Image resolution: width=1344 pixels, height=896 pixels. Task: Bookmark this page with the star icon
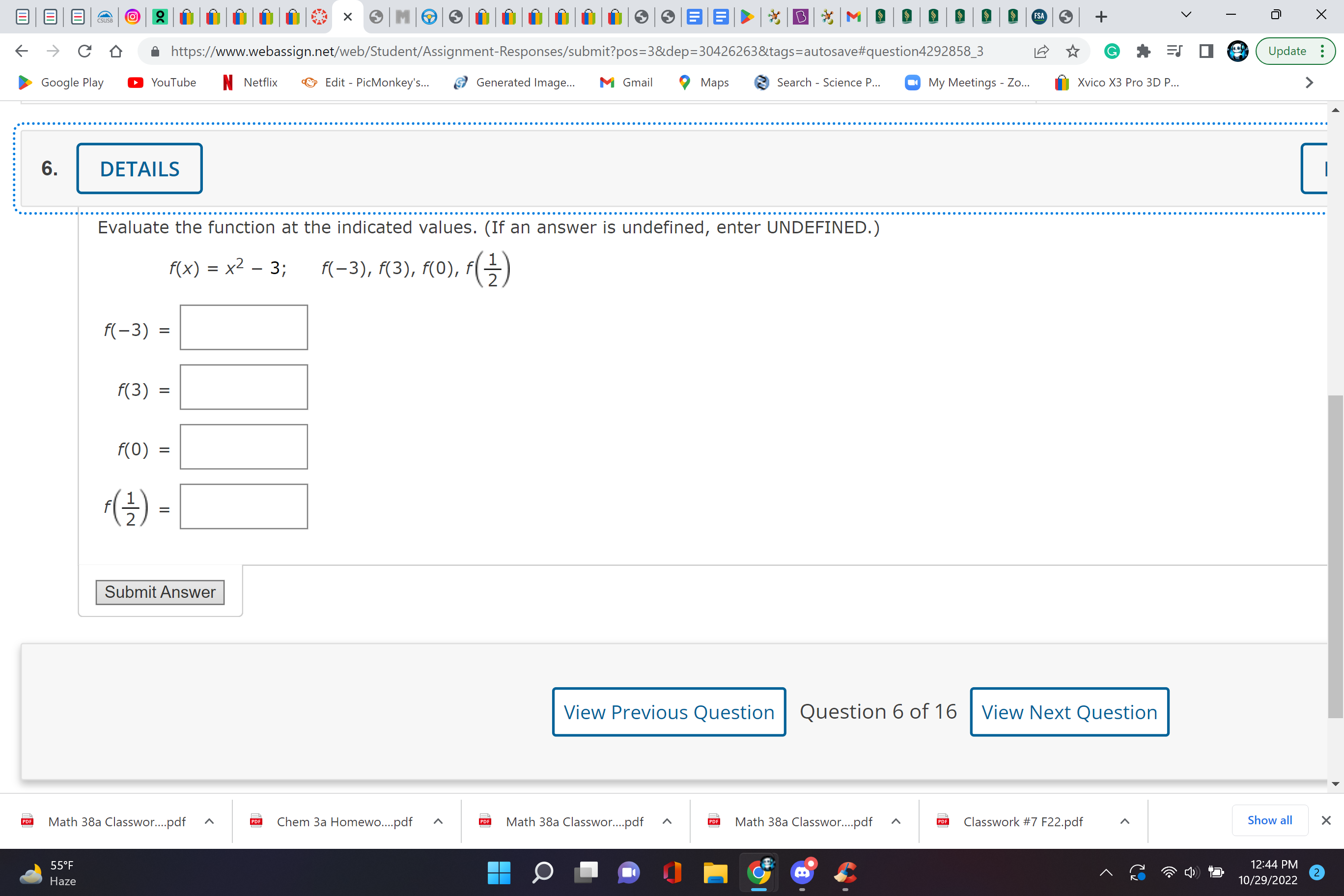[x=1072, y=51]
